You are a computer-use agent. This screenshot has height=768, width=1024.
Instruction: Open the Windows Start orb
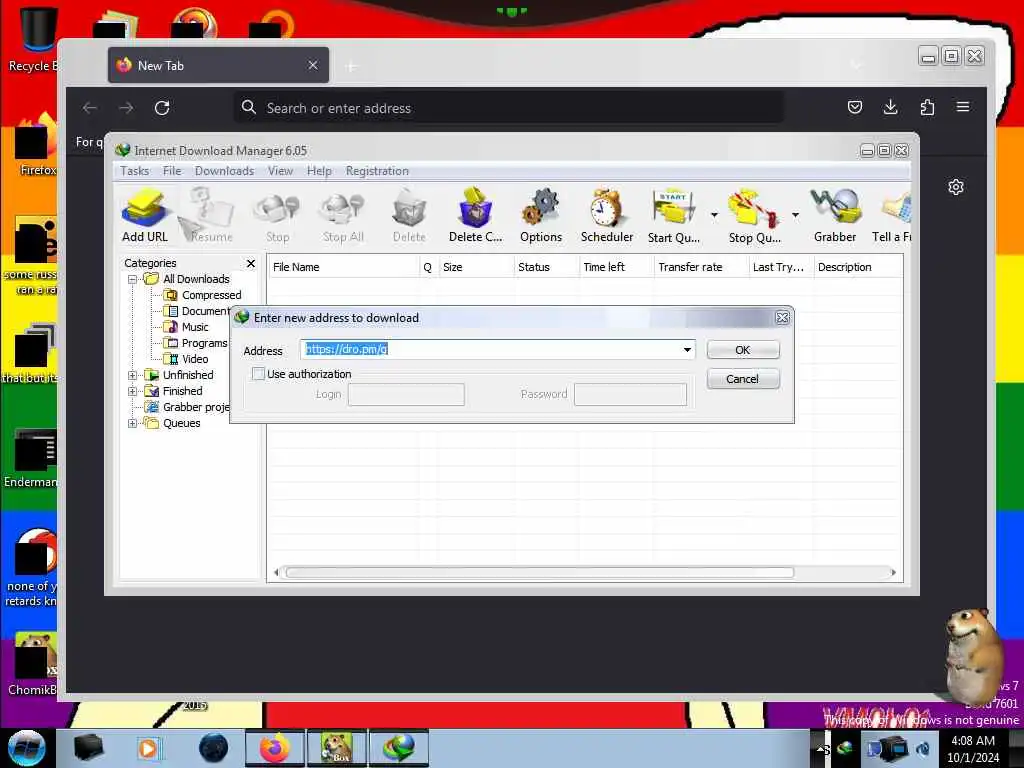27,748
